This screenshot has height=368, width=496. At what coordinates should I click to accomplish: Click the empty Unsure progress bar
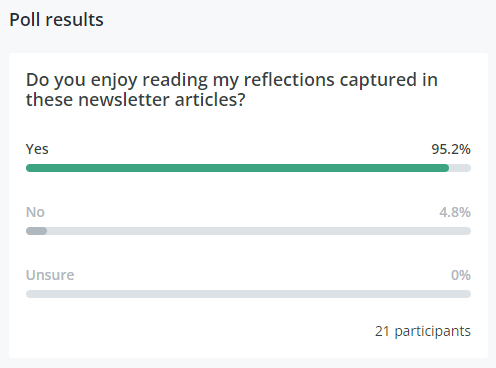click(248, 294)
